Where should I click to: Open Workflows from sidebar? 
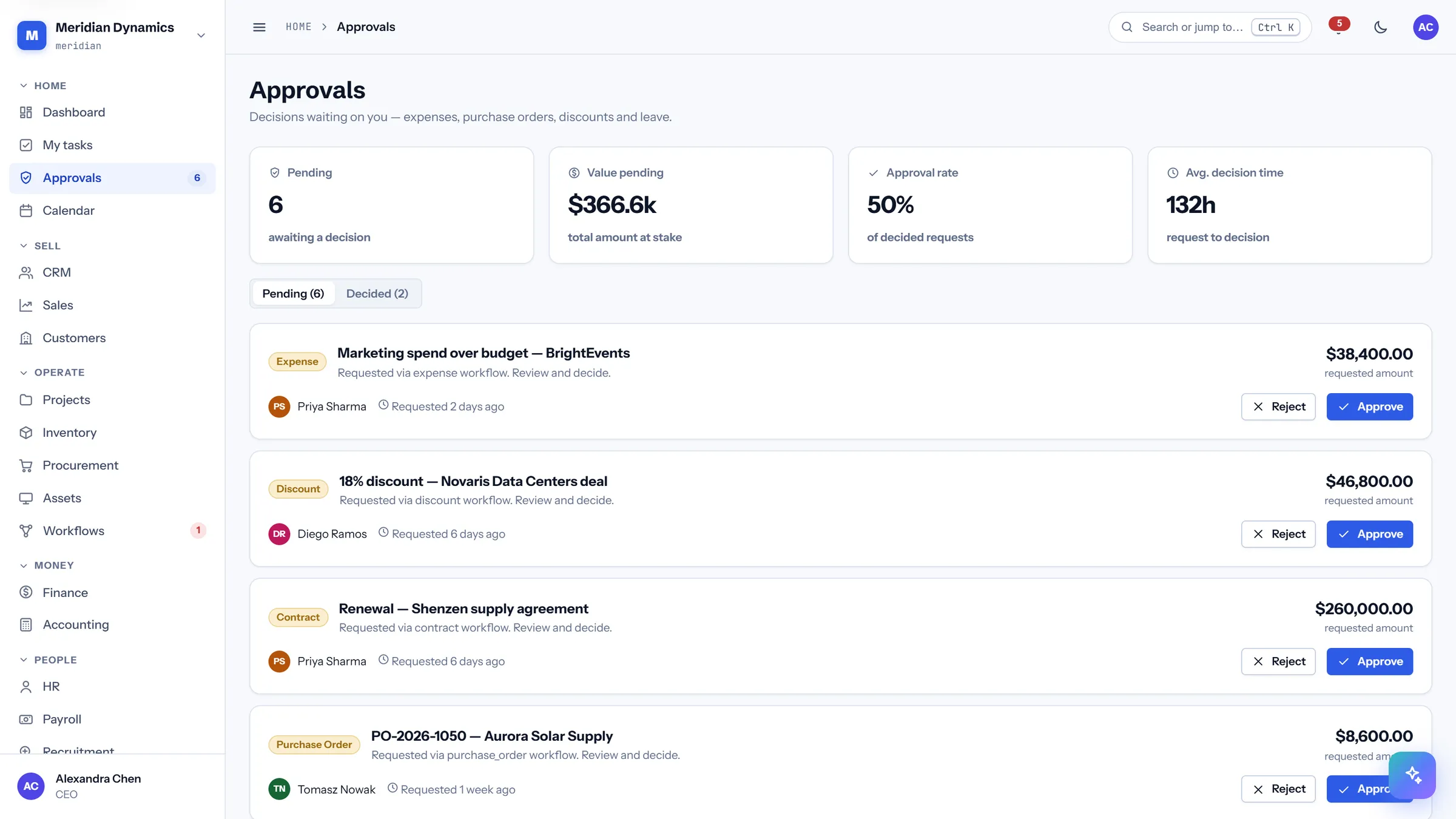tap(112, 531)
